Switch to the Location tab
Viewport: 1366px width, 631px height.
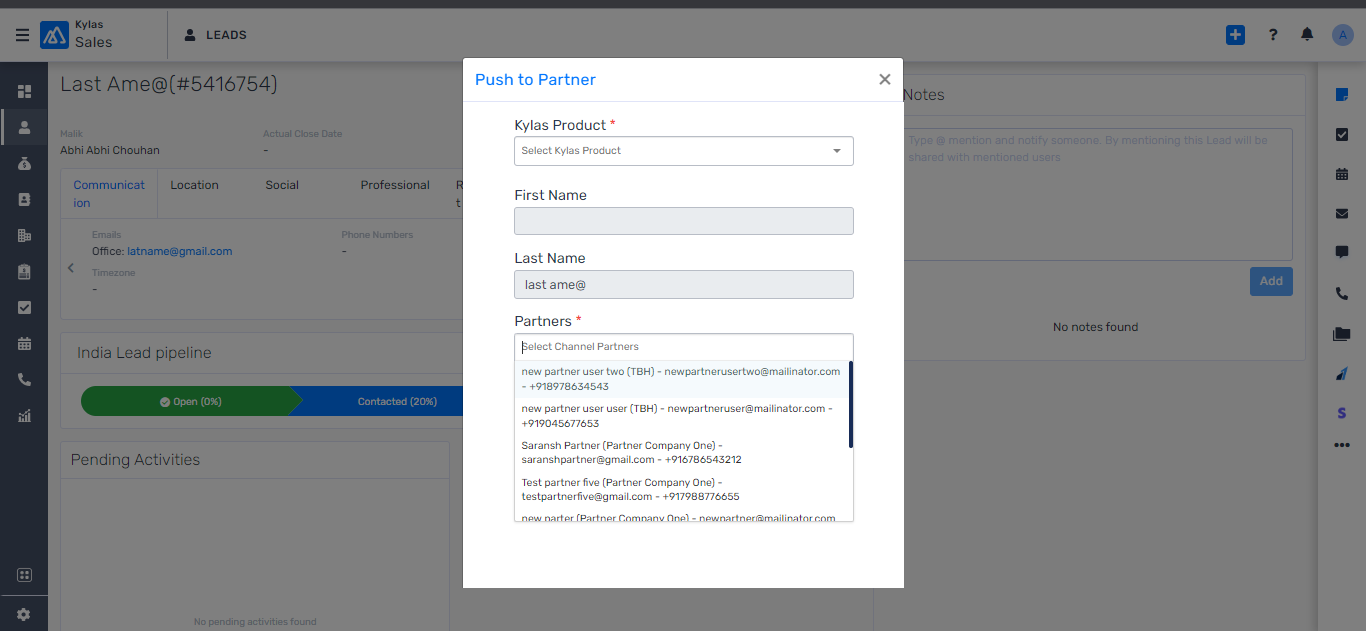click(193, 184)
